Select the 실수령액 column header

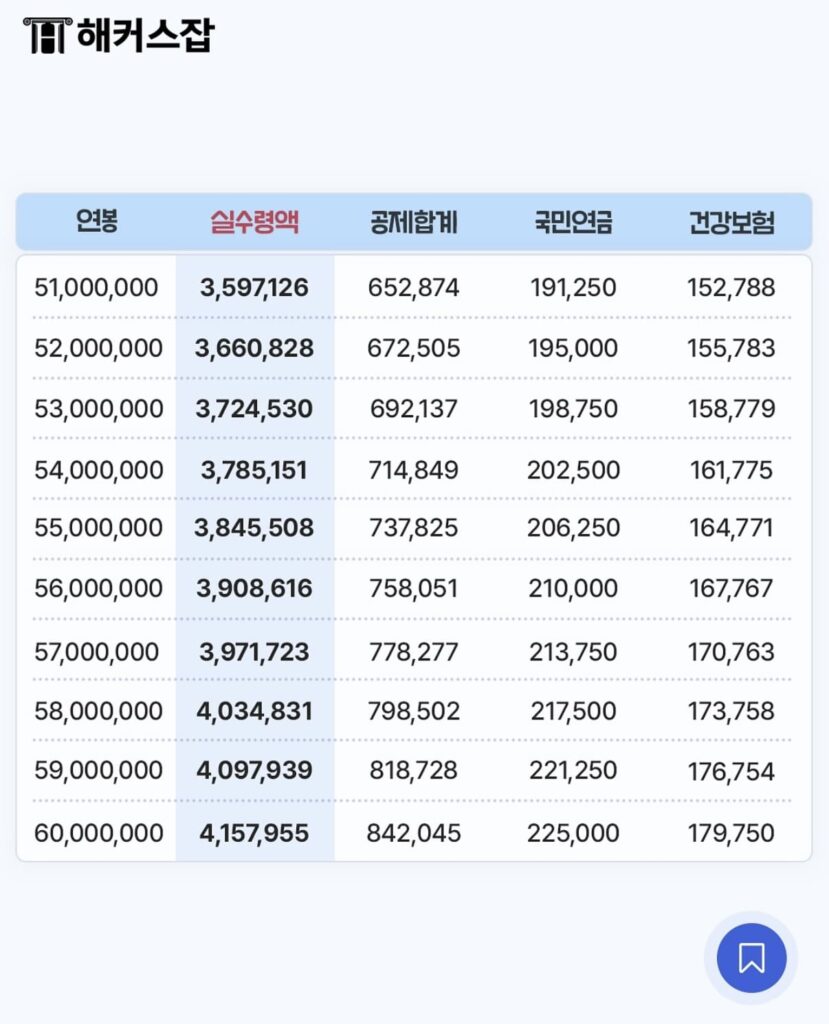pos(253,222)
